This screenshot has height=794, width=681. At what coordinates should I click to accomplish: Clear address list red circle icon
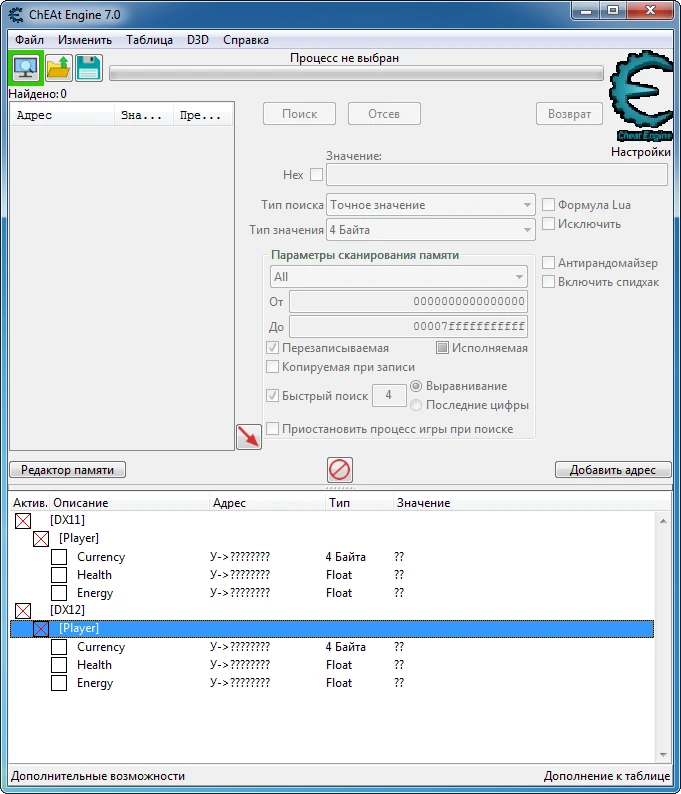[340, 469]
